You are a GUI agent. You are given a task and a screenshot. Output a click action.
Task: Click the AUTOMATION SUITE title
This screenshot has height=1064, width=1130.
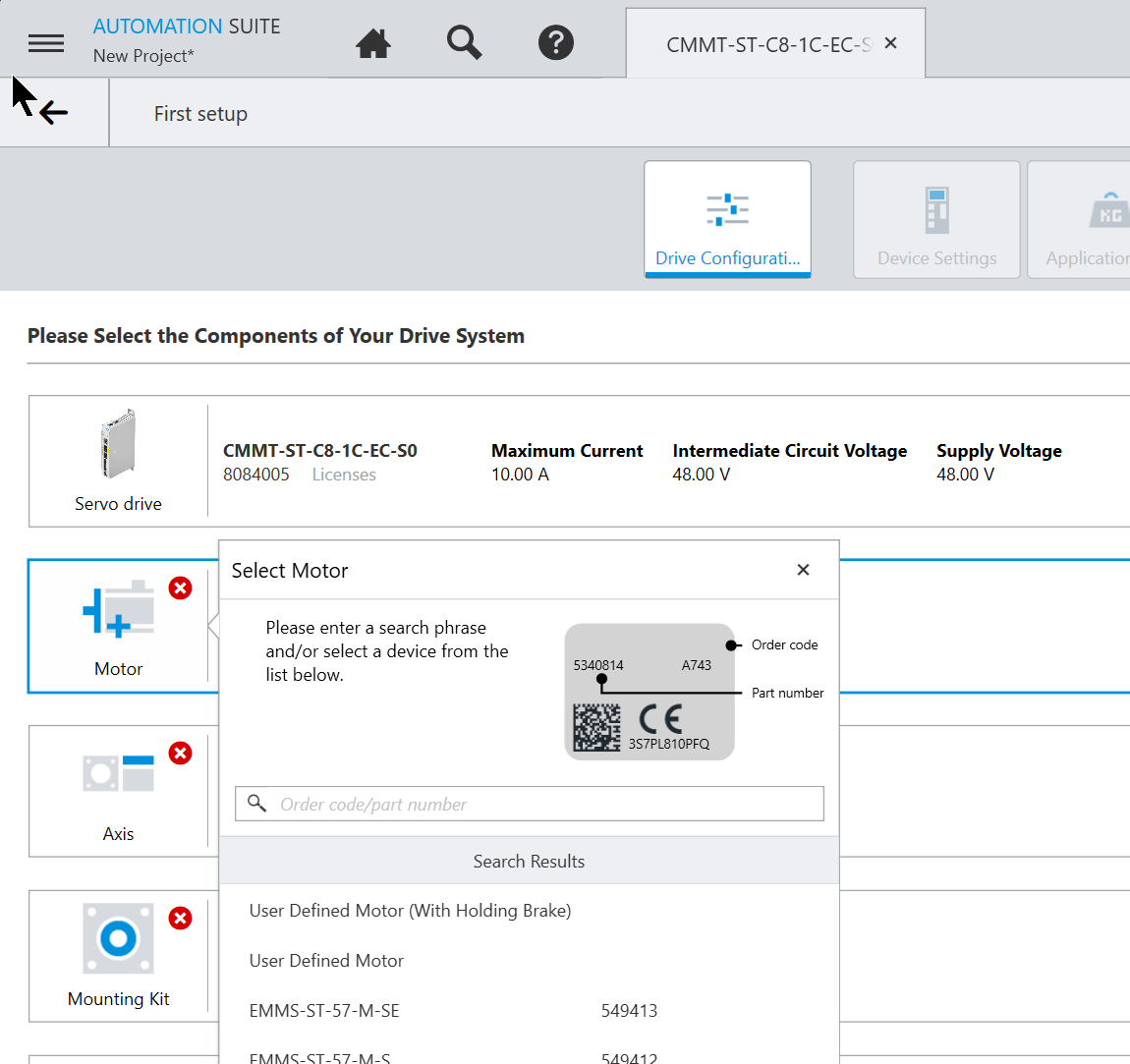(187, 27)
